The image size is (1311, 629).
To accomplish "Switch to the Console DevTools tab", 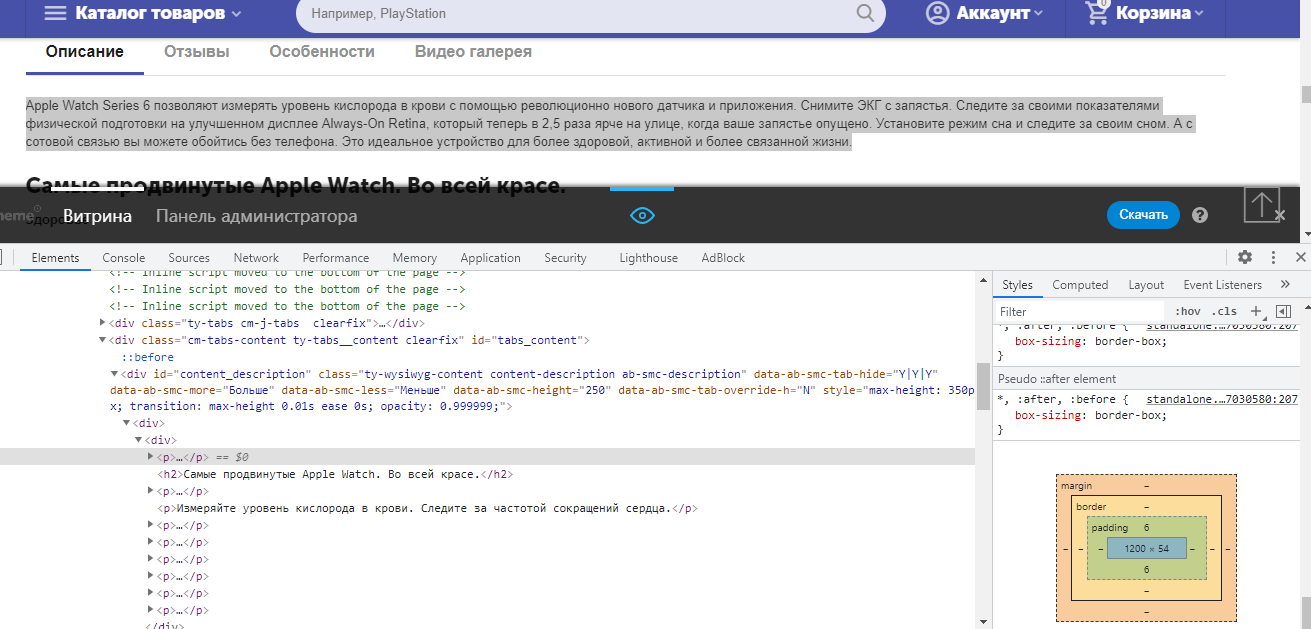I will pos(124,258).
